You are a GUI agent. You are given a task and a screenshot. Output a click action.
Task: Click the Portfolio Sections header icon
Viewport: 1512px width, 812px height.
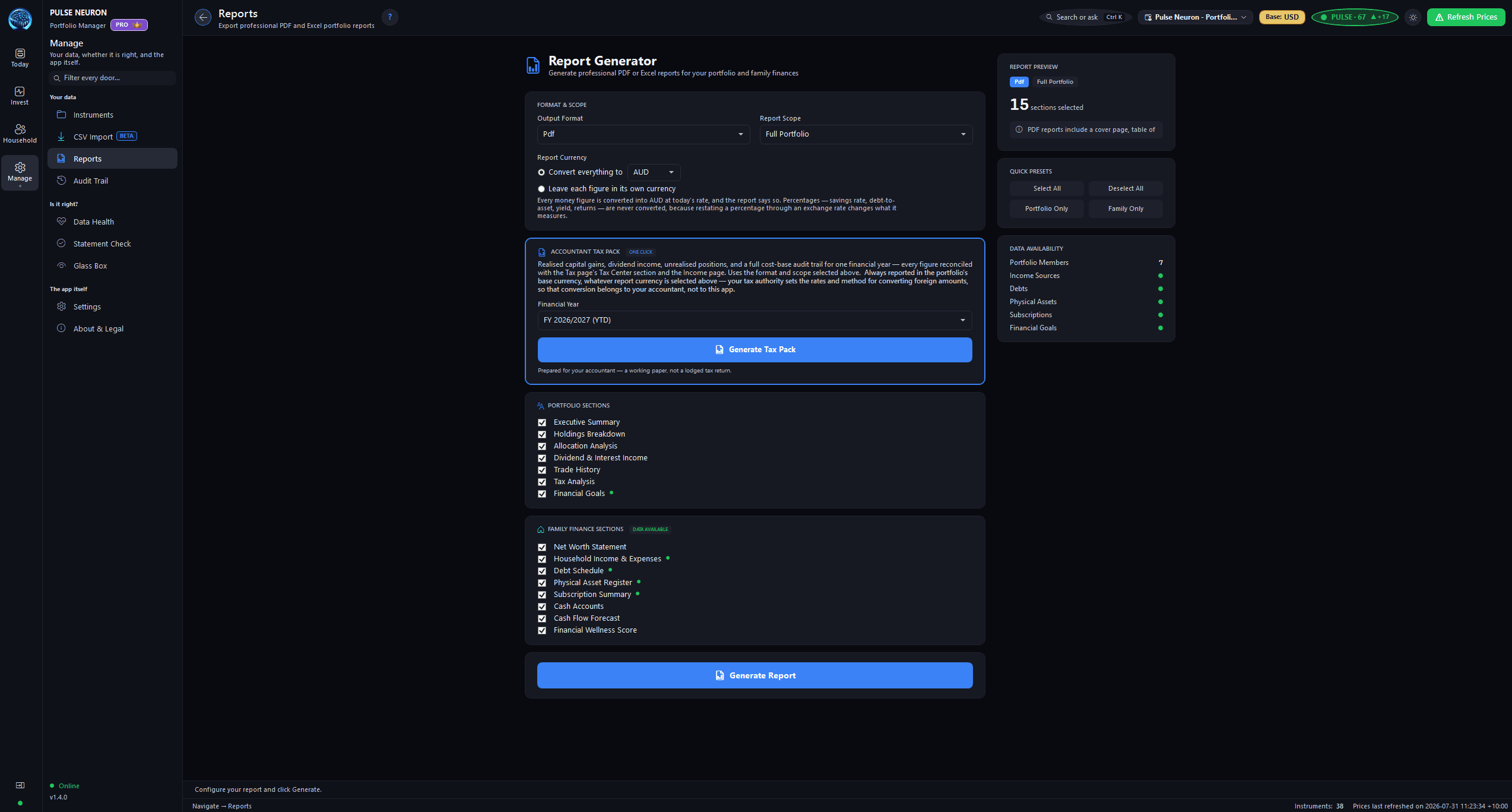[x=541, y=406]
